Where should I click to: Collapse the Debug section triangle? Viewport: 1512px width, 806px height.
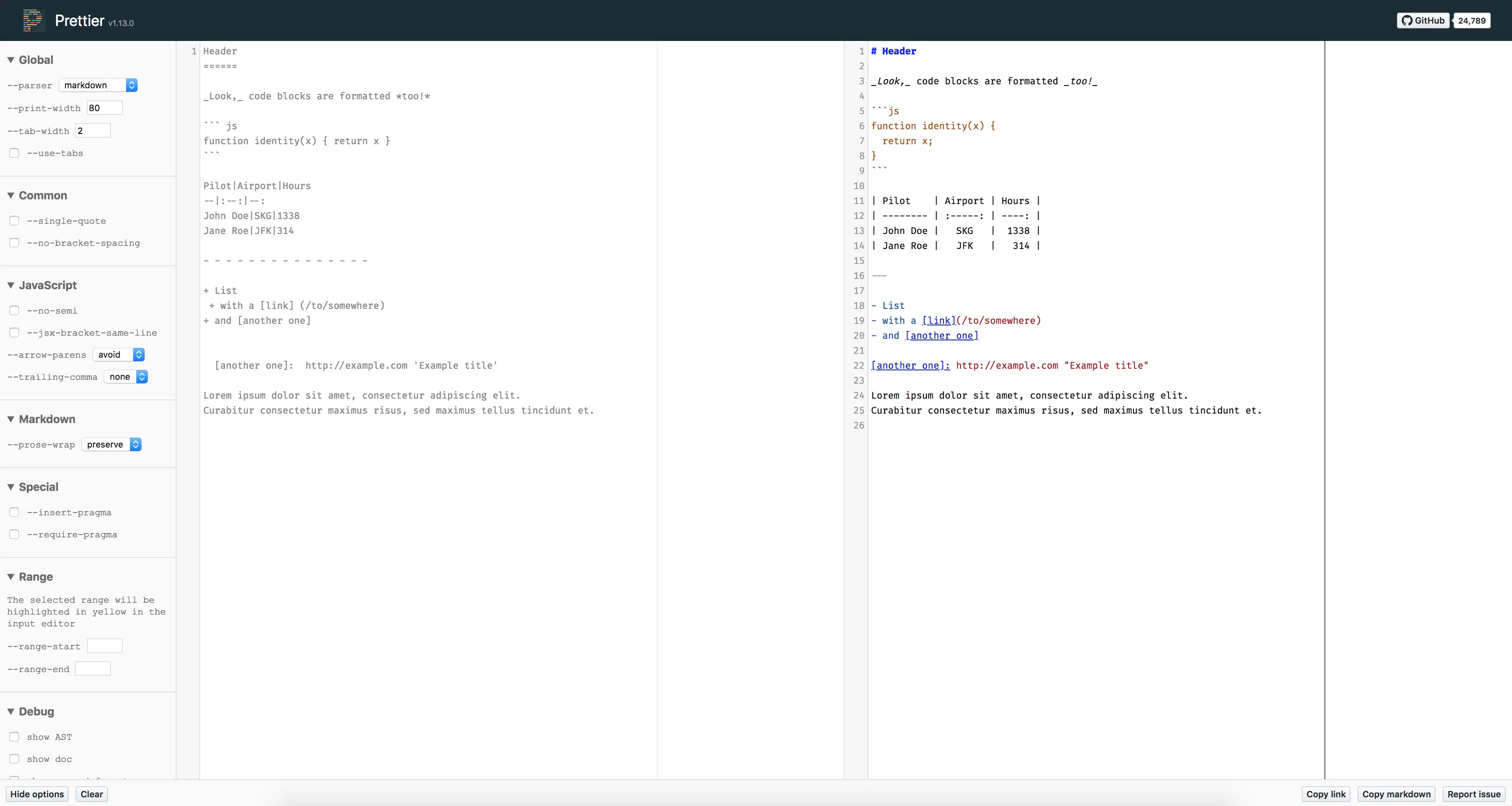coord(10,711)
